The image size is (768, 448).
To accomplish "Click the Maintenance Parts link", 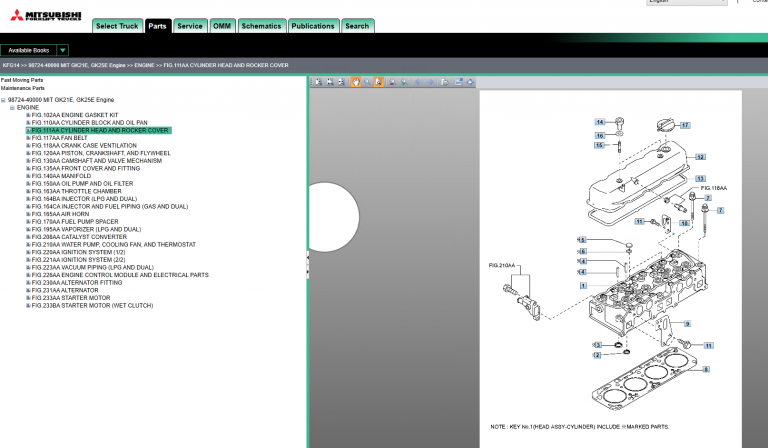I will [22, 88].
